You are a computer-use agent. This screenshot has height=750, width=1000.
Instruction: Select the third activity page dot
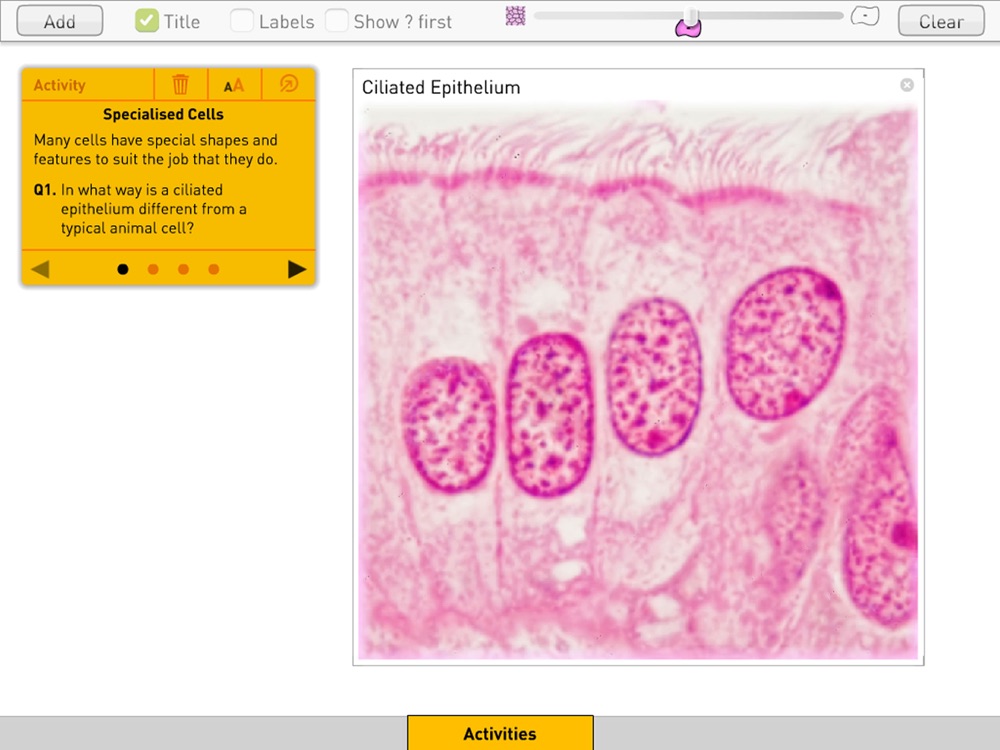point(184,270)
